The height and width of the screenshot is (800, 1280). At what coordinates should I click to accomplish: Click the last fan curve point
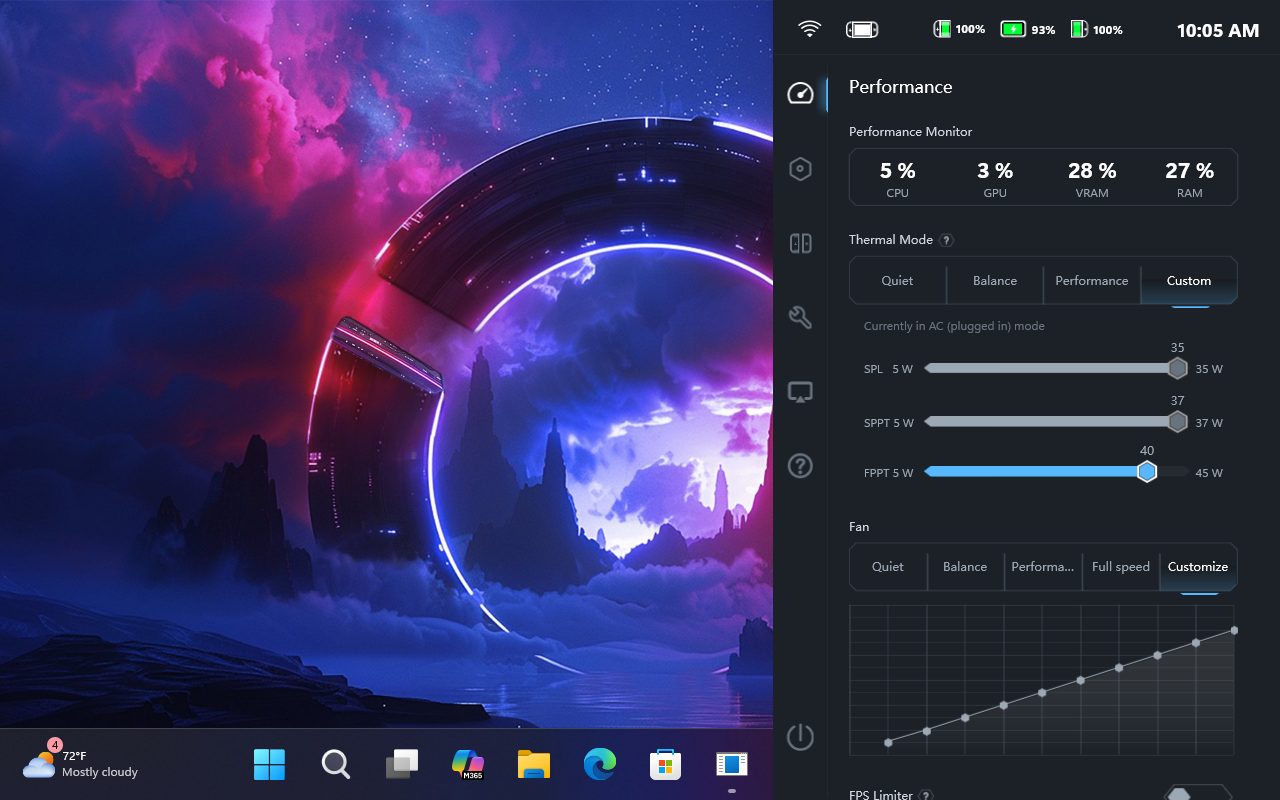click(1234, 630)
